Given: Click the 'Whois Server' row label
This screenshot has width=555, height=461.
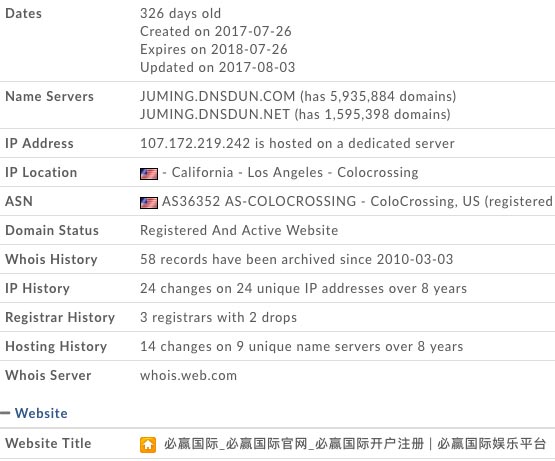Looking at the screenshot, I should (48, 375).
